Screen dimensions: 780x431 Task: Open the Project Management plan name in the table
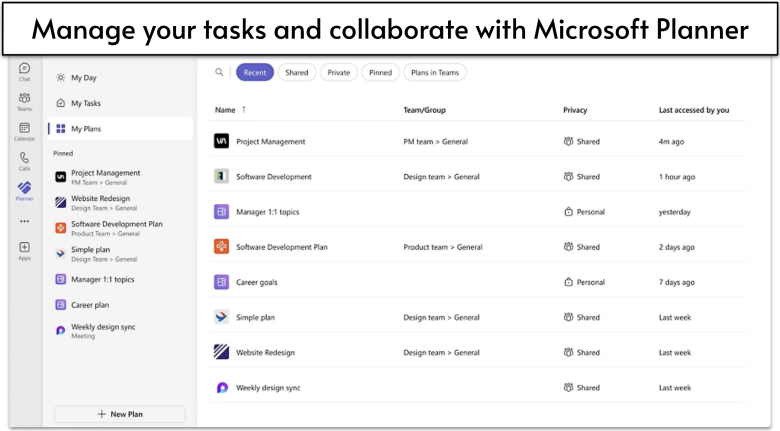[271, 141]
